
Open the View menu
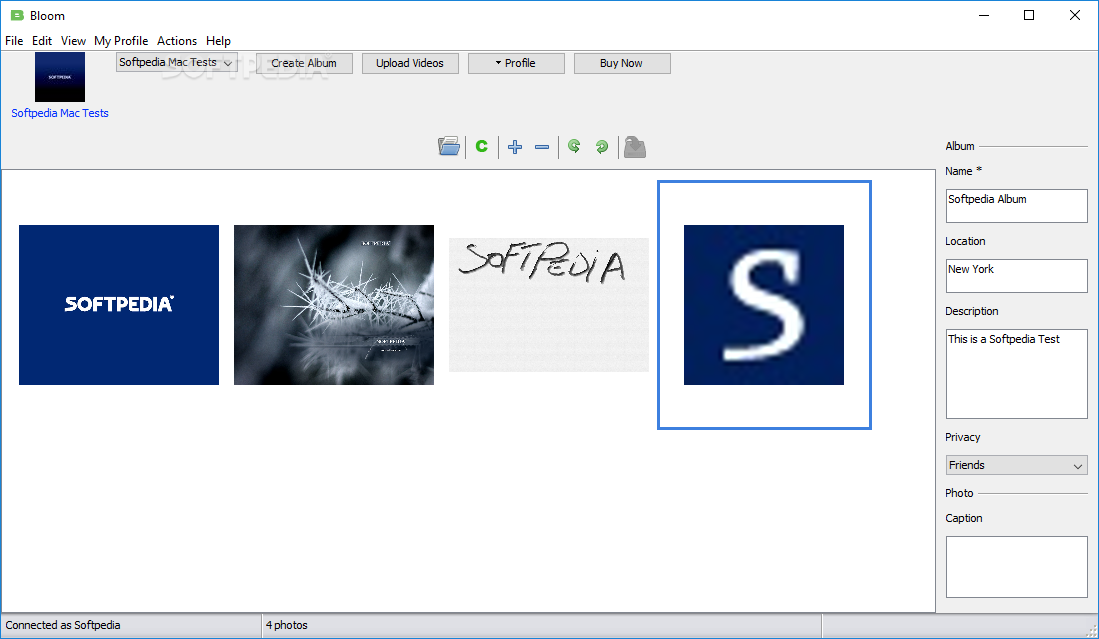pos(73,41)
